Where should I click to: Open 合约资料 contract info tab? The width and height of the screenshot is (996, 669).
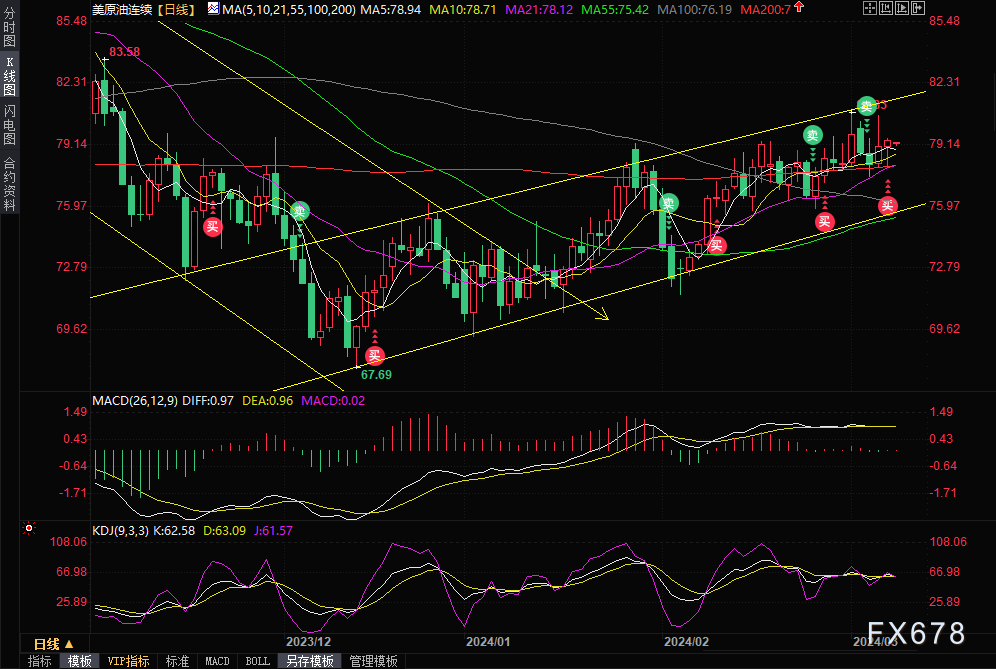coord(10,184)
